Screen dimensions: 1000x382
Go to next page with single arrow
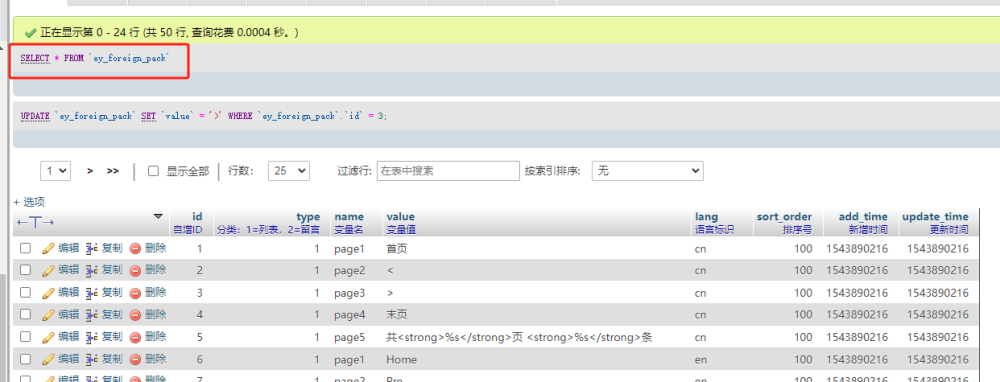91,171
